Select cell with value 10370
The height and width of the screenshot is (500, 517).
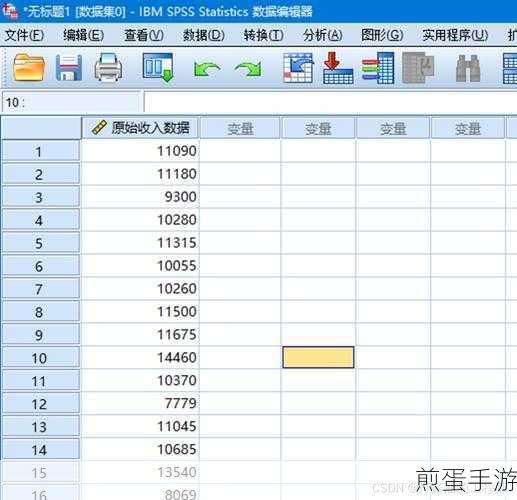click(140, 380)
